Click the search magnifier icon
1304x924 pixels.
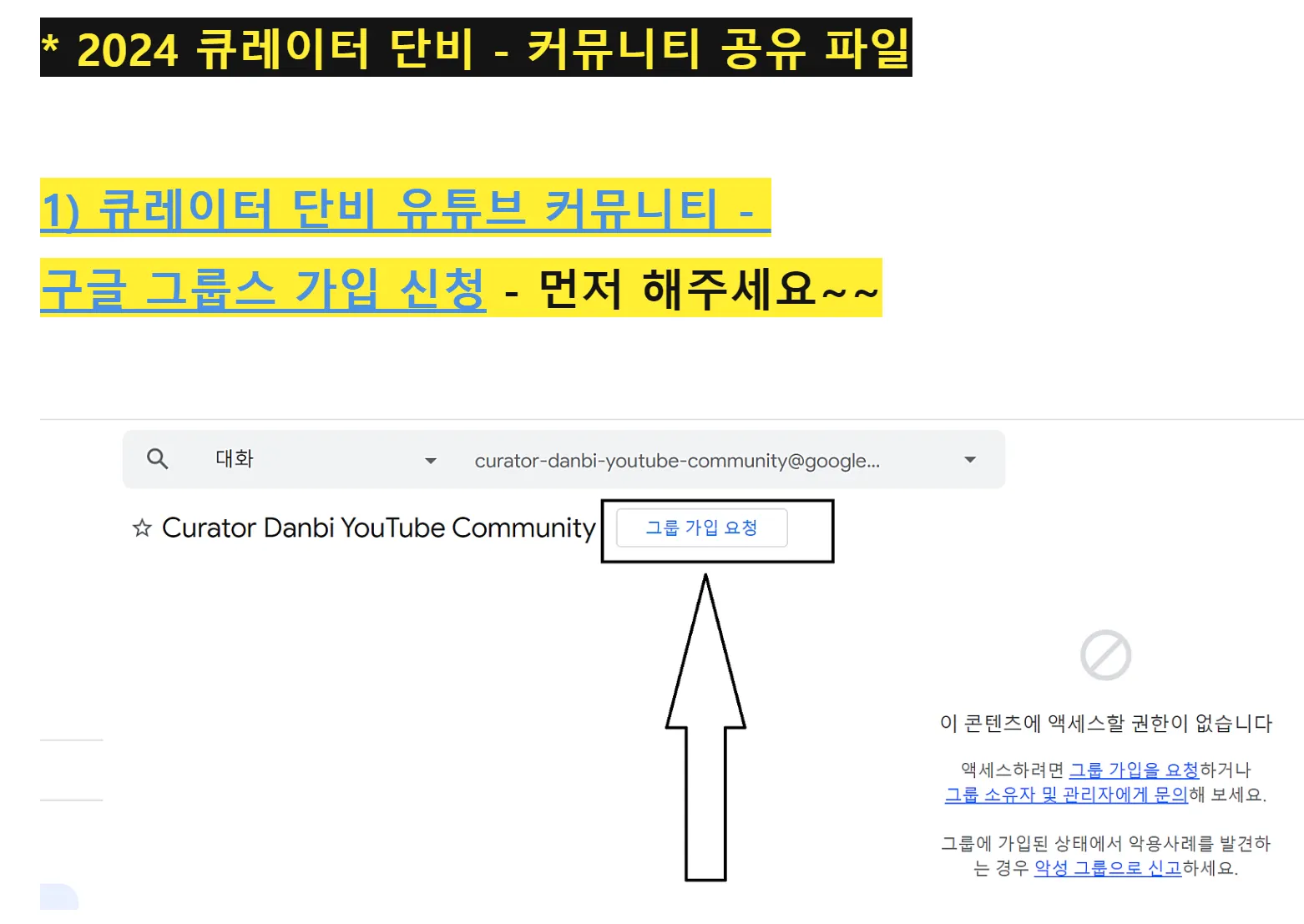point(158,458)
